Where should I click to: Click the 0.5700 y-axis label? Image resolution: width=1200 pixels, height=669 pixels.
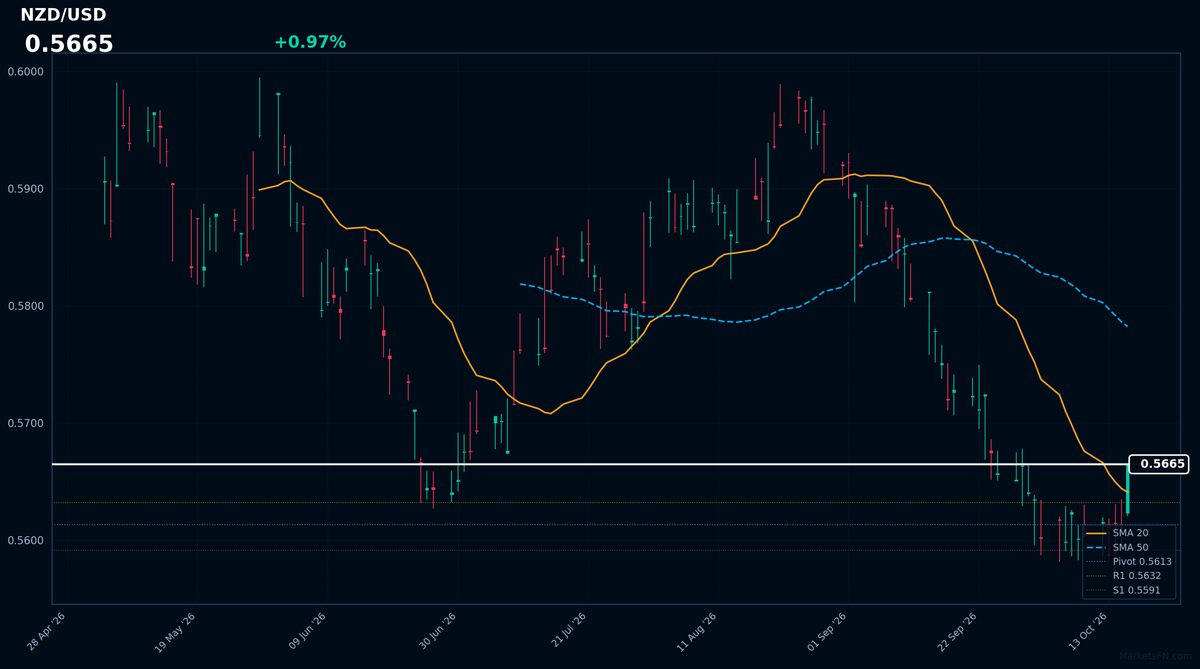point(25,424)
